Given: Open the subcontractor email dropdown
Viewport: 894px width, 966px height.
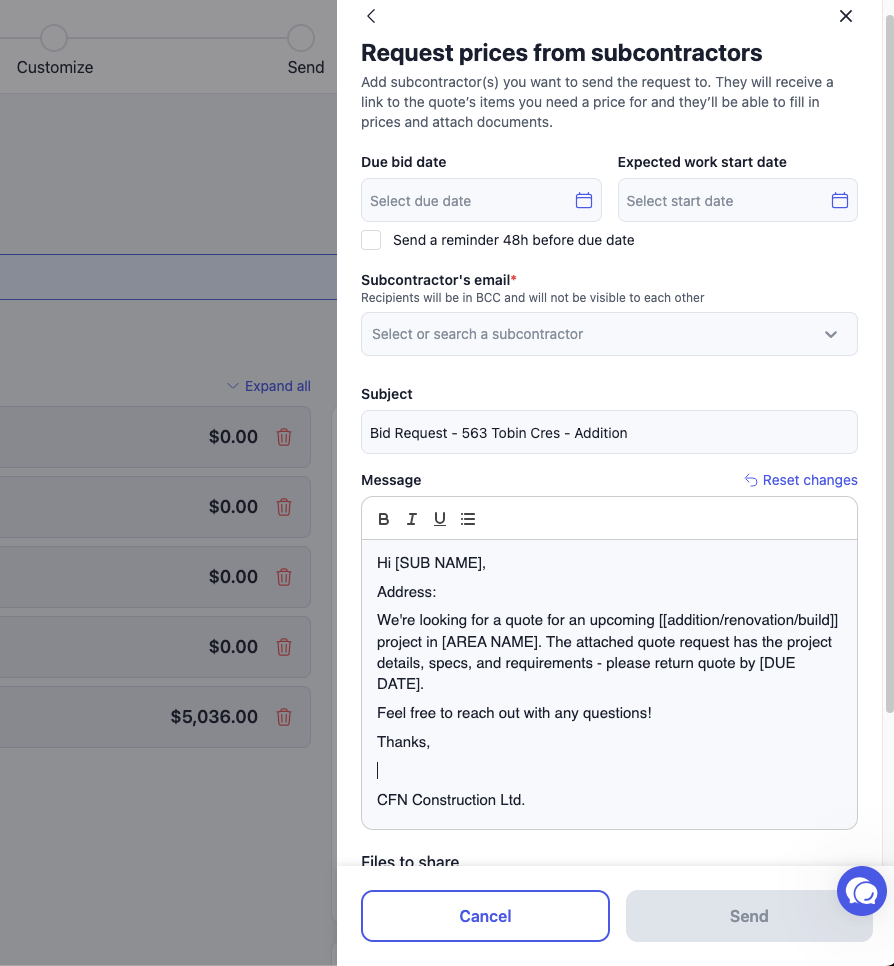Looking at the screenshot, I should tap(609, 334).
